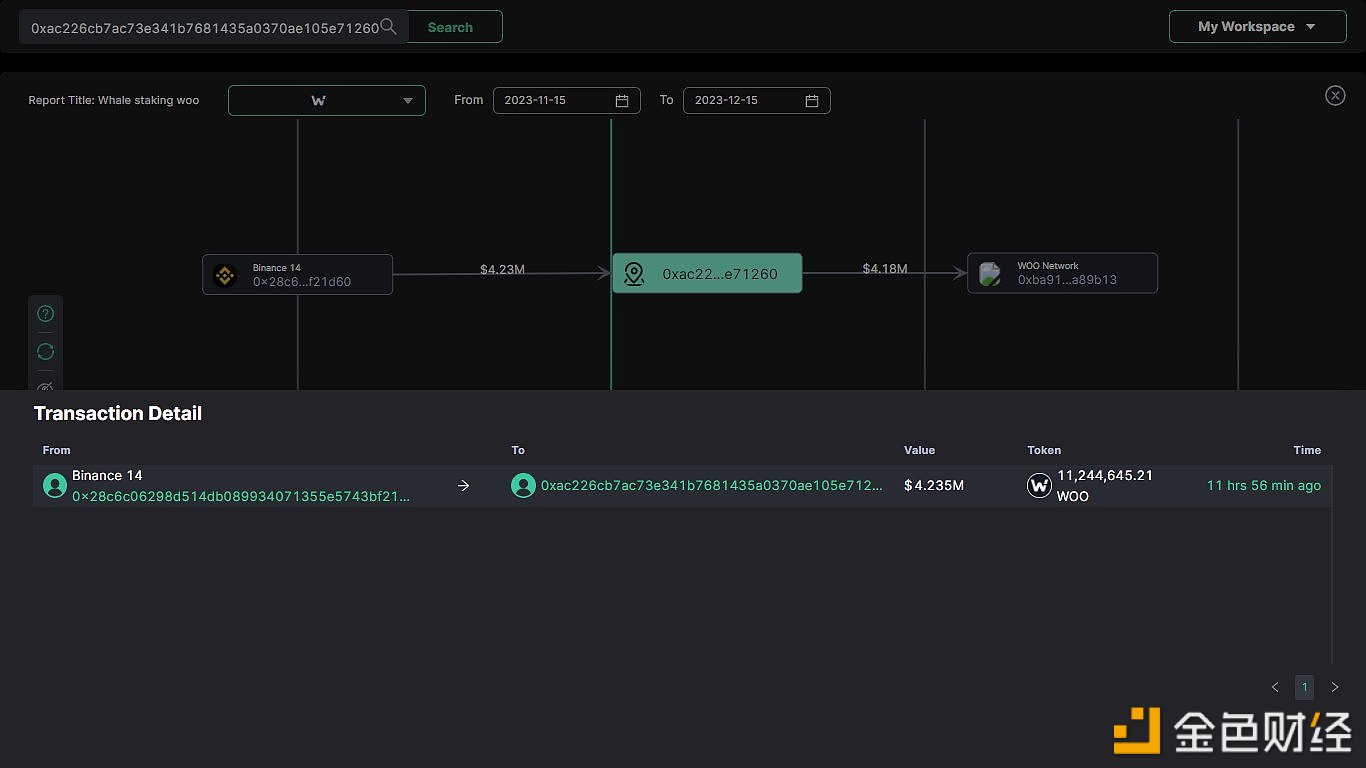This screenshot has width=1366, height=768.
Task: Toggle the eye visibility icon in sidebar
Action: [45, 386]
